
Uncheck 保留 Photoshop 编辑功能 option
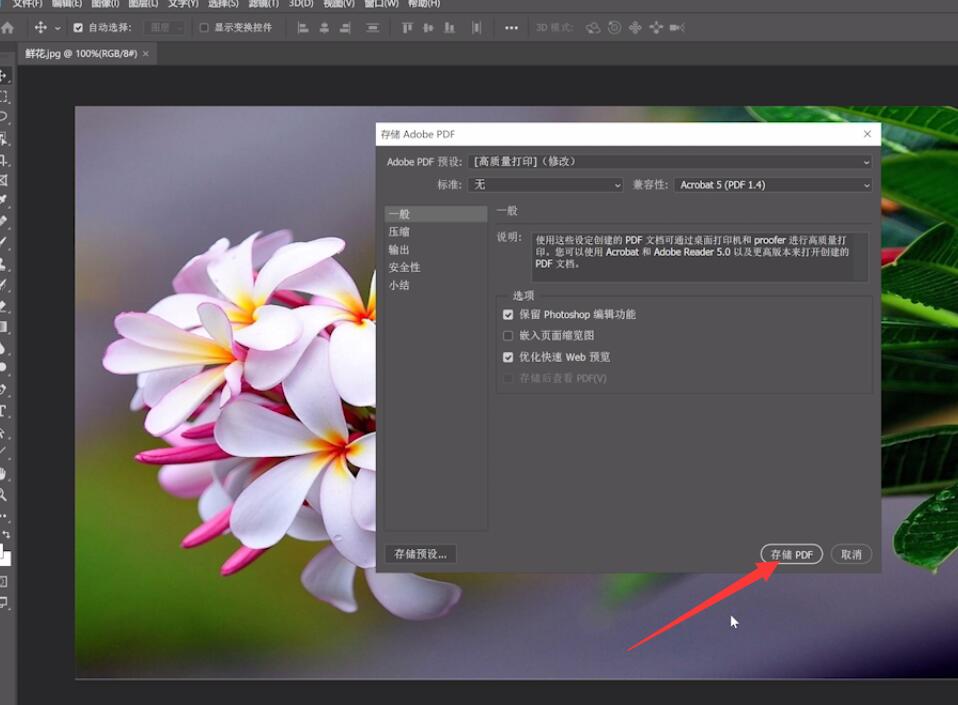(x=508, y=315)
